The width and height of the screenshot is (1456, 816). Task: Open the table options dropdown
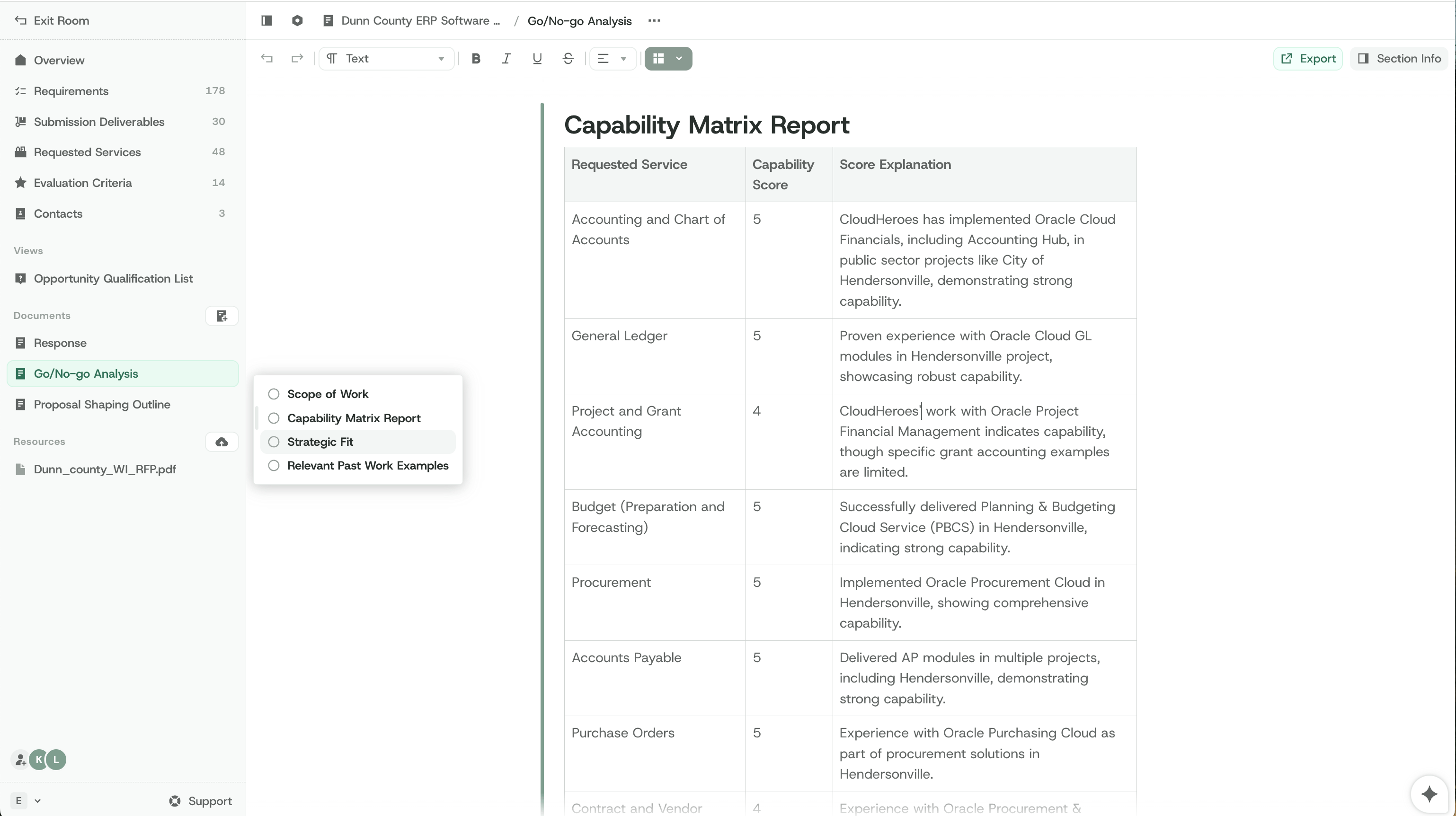click(668, 59)
